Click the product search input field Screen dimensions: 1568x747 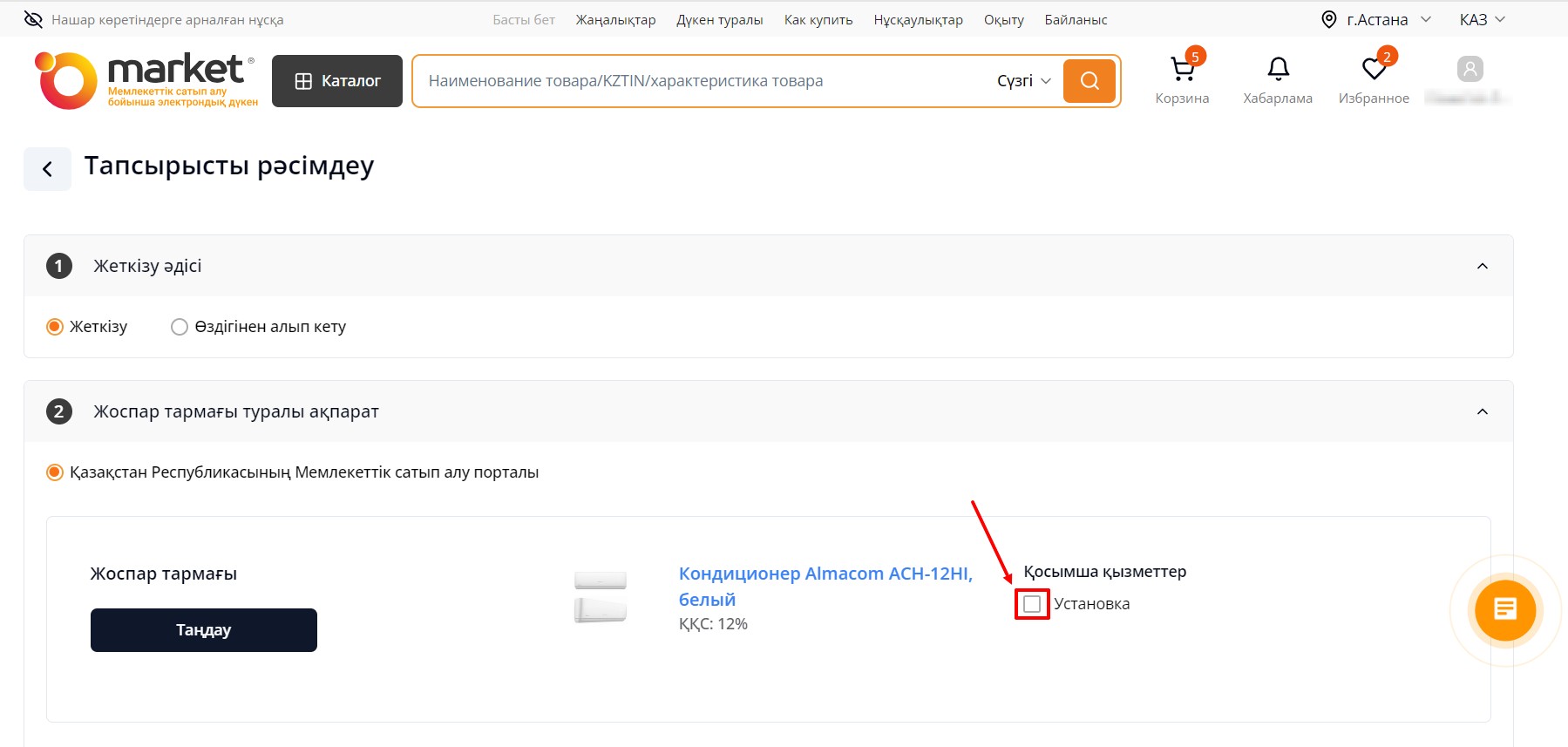coord(697,81)
